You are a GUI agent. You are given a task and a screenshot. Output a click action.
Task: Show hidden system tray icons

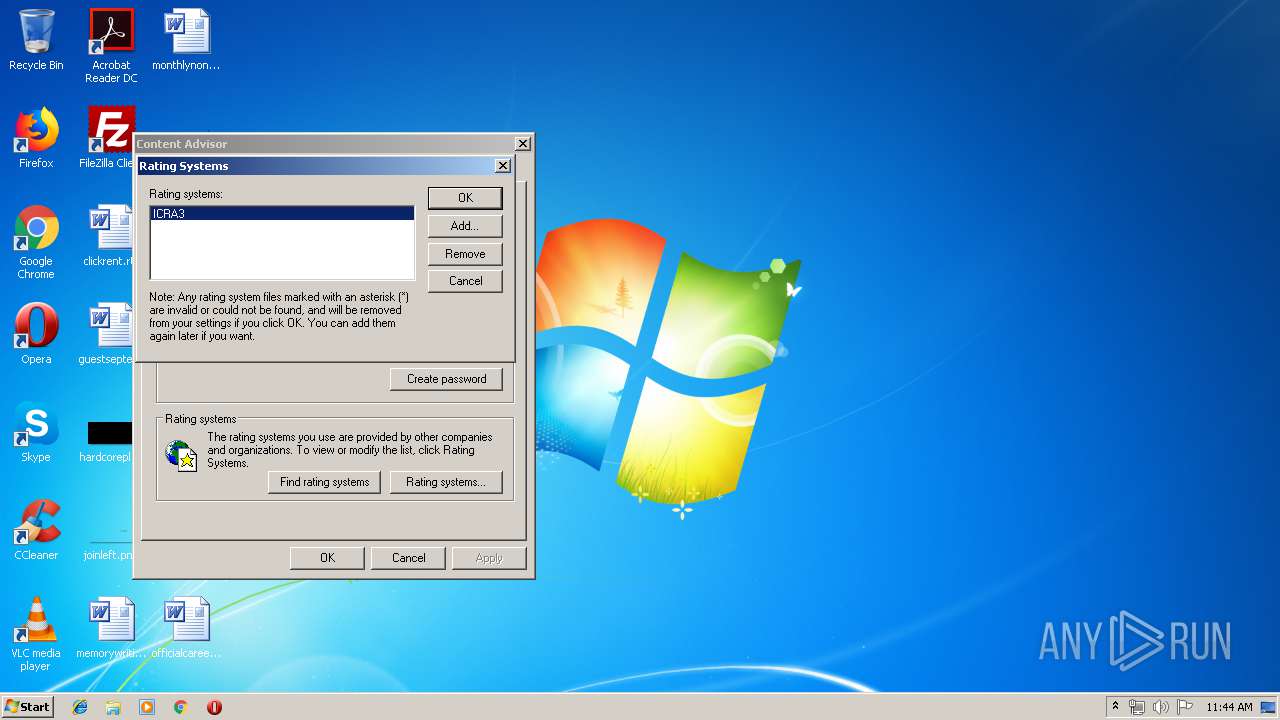(1115, 707)
